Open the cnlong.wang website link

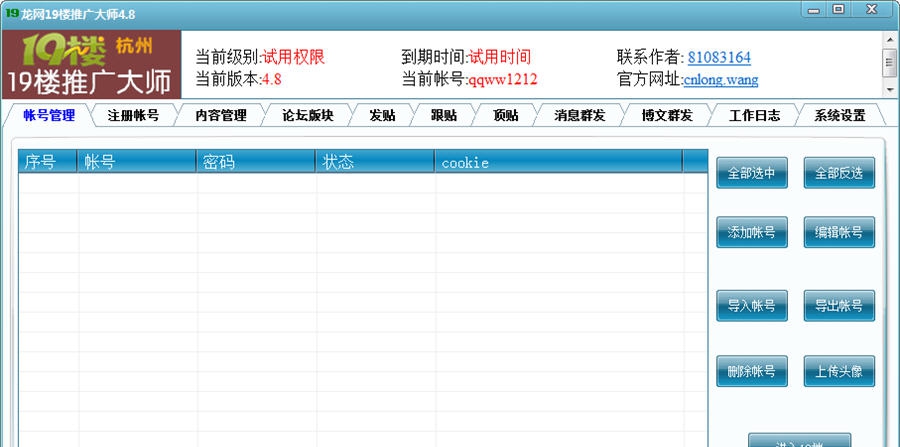point(721,79)
